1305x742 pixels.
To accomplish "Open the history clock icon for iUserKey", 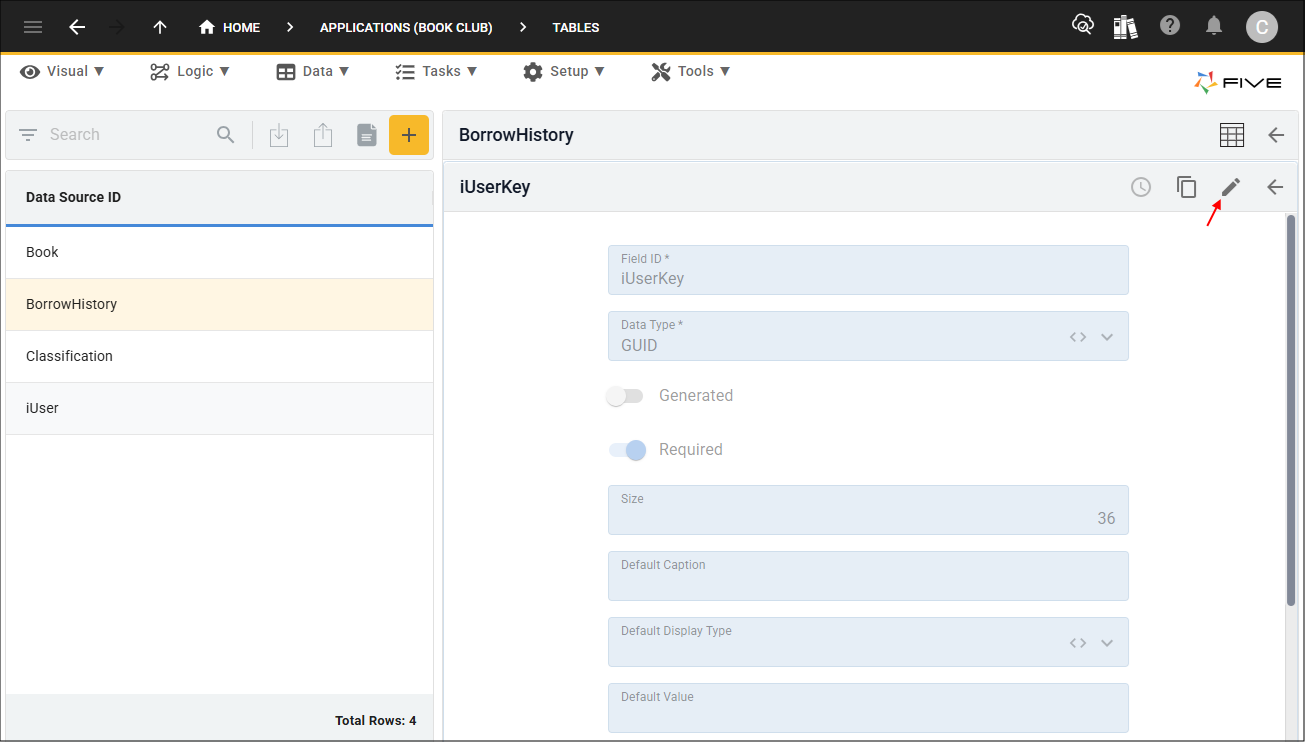I will click(x=1141, y=187).
